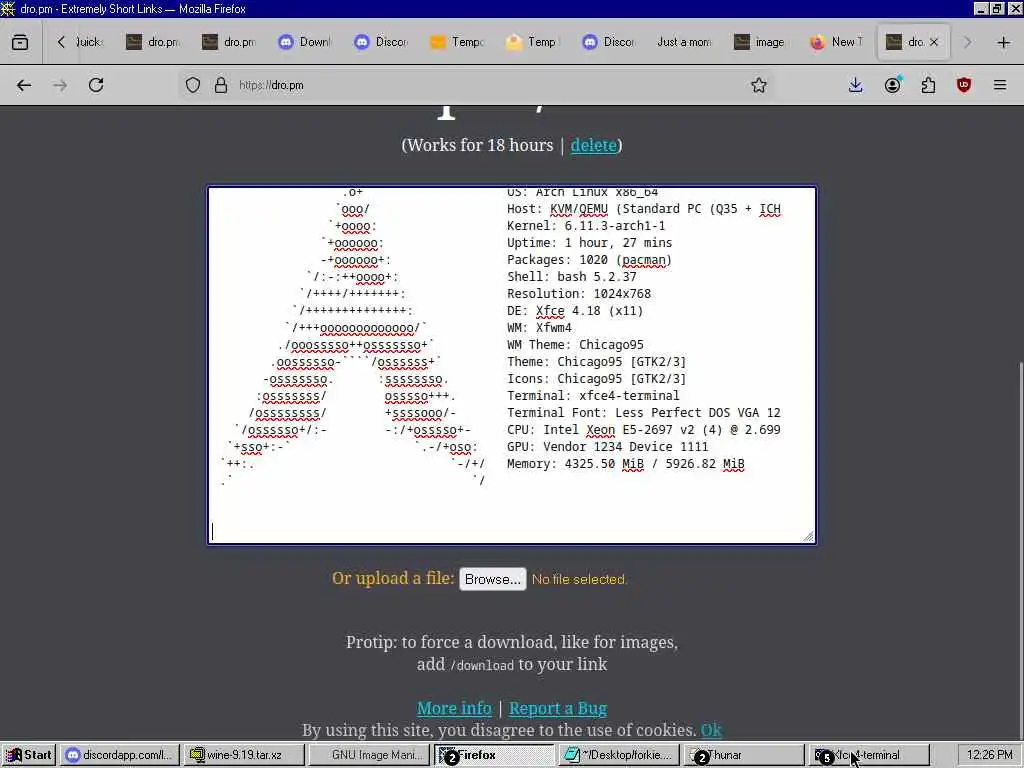The width and height of the screenshot is (1024, 768).
Task: Accept cookie notice with Ok link
Action: [711, 730]
